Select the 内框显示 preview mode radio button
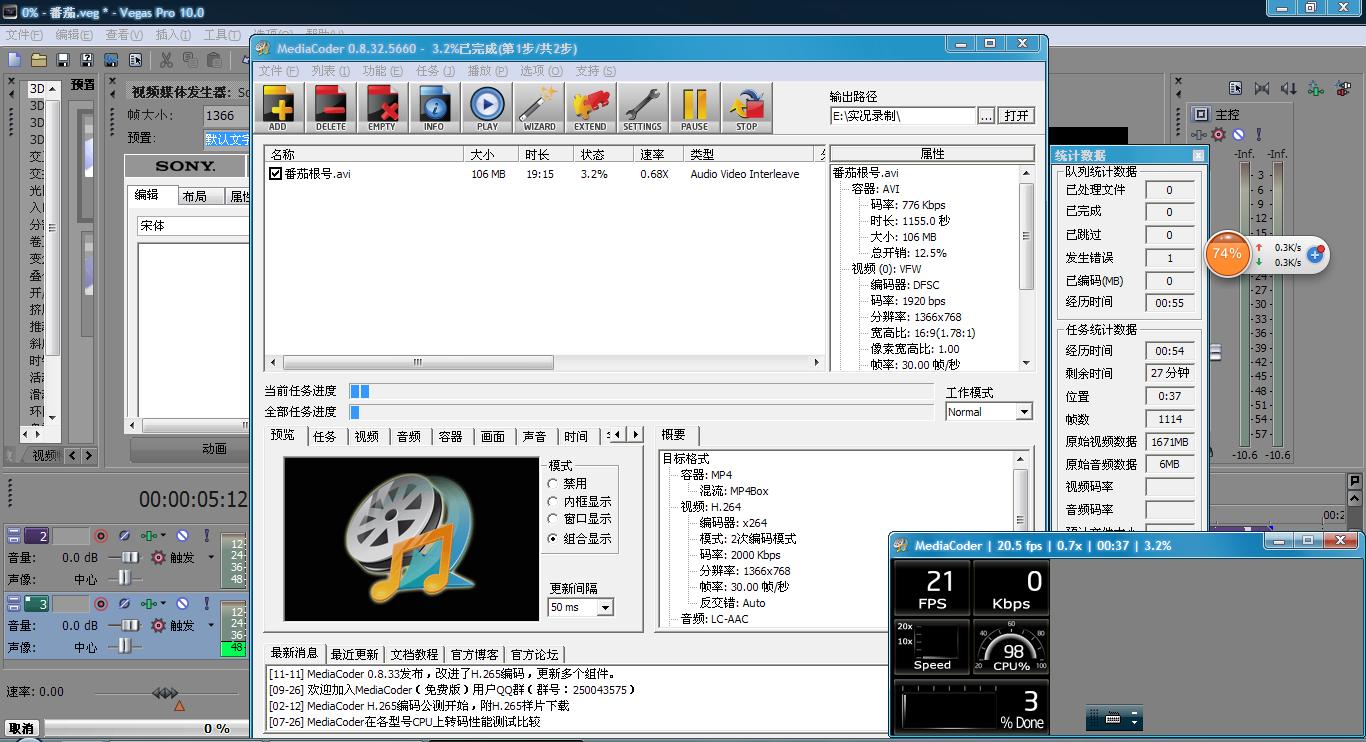This screenshot has width=1366, height=742. click(552, 501)
